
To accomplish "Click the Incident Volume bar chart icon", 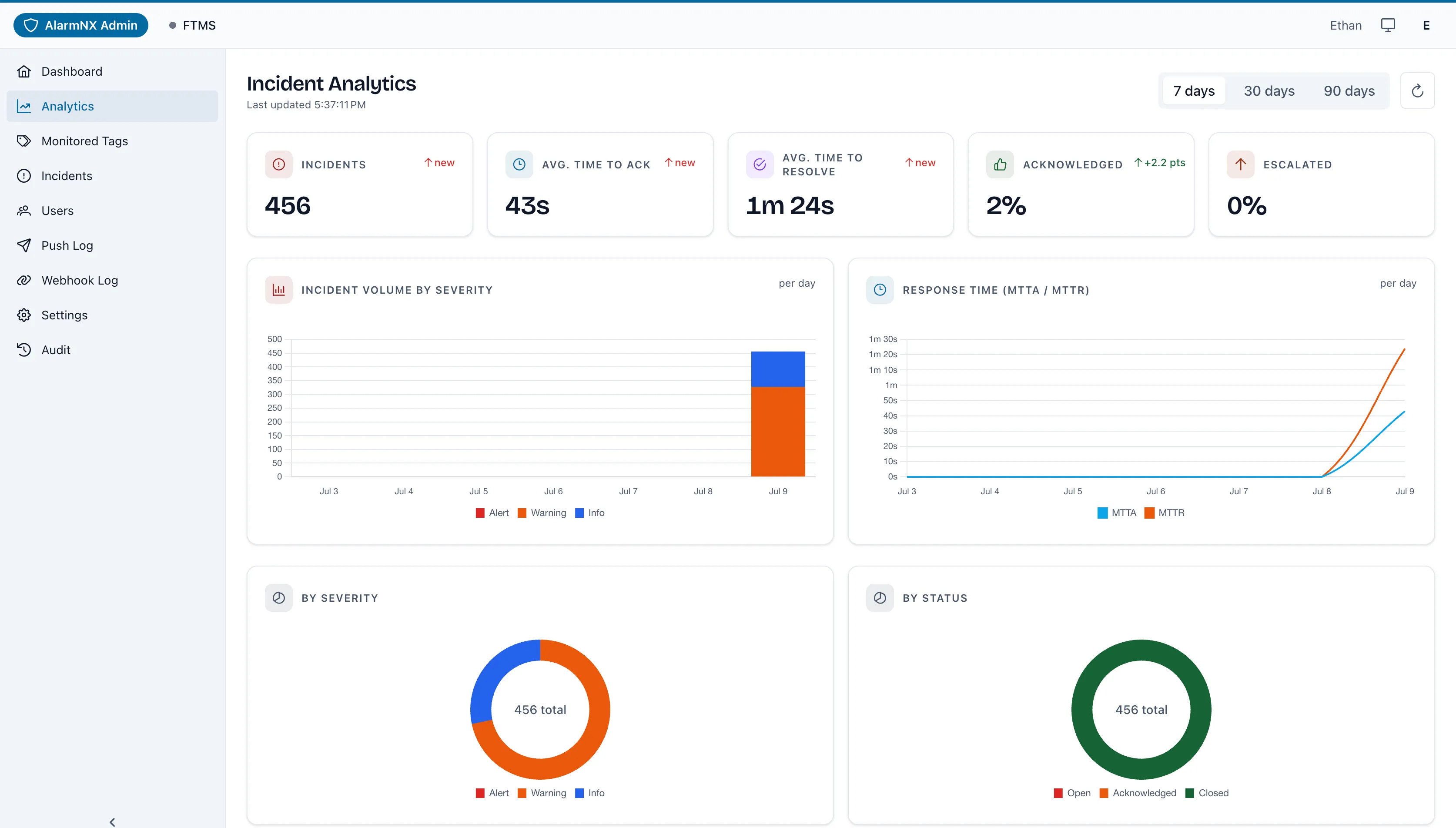I will [x=278, y=290].
